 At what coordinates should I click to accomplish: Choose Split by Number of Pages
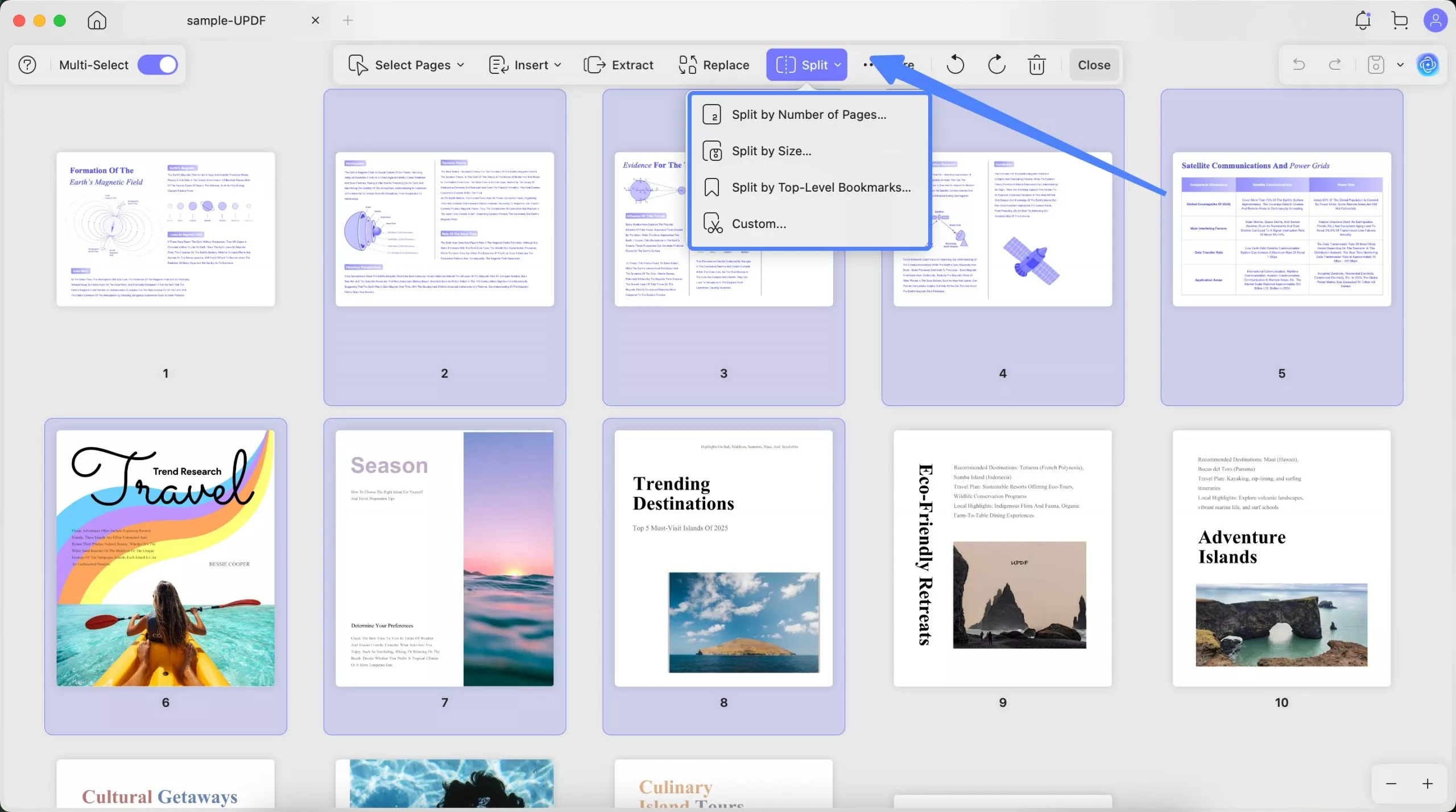click(809, 114)
